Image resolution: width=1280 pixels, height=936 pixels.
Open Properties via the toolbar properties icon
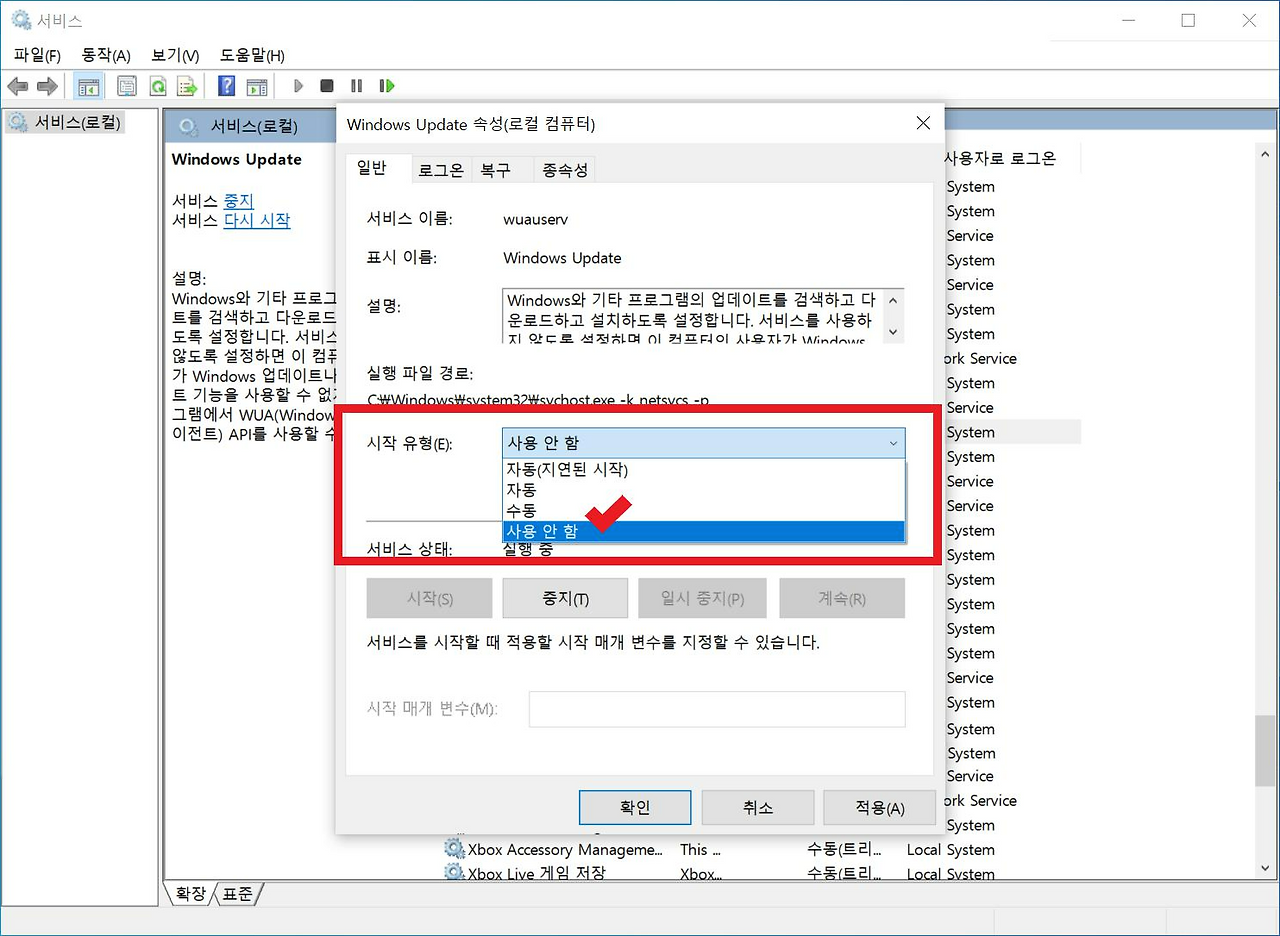click(127, 86)
